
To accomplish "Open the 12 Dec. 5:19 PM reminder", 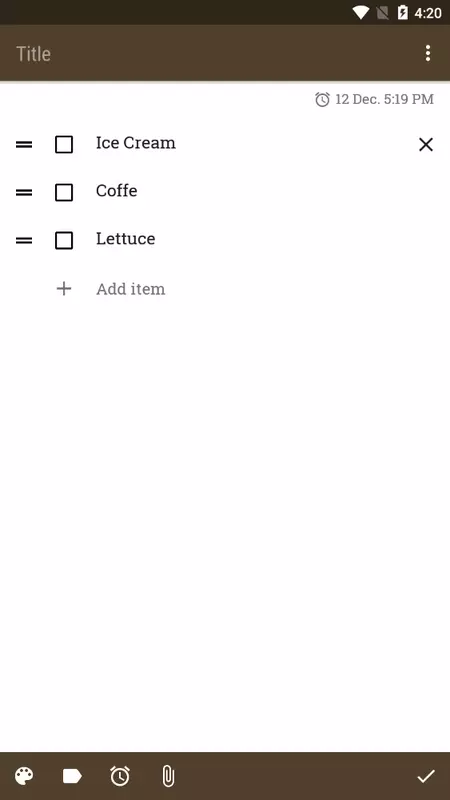I will tap(374, 99).
